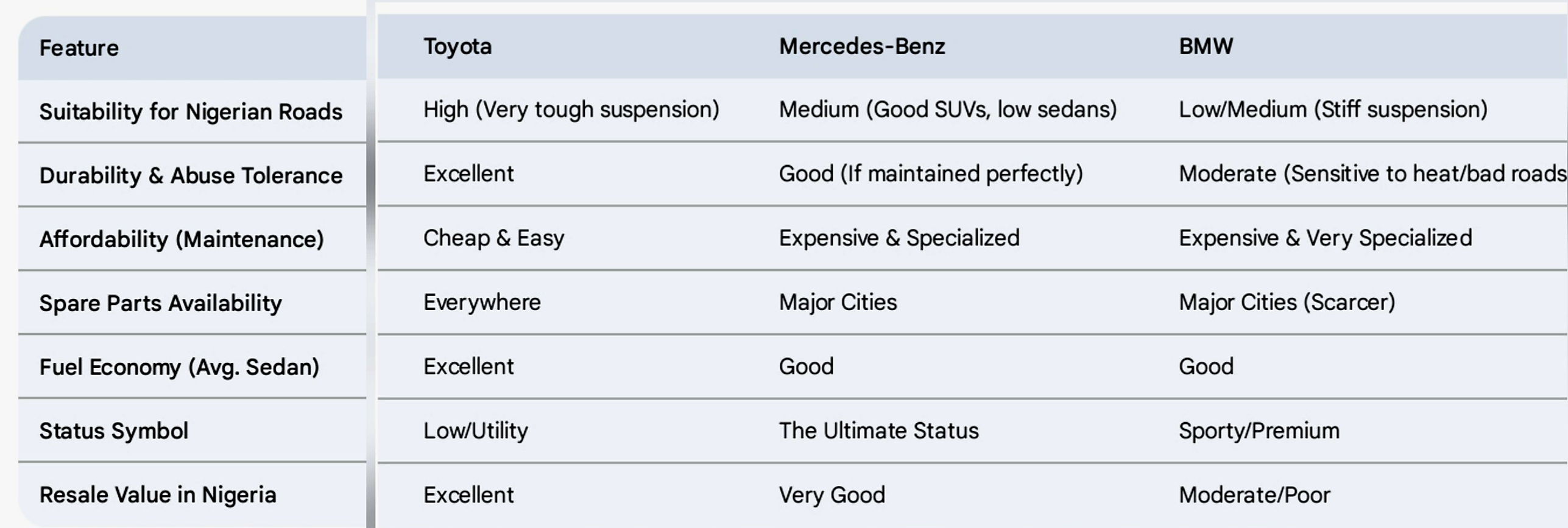
Task: Select the Status Symbol row label
Action: click(114, 431)
